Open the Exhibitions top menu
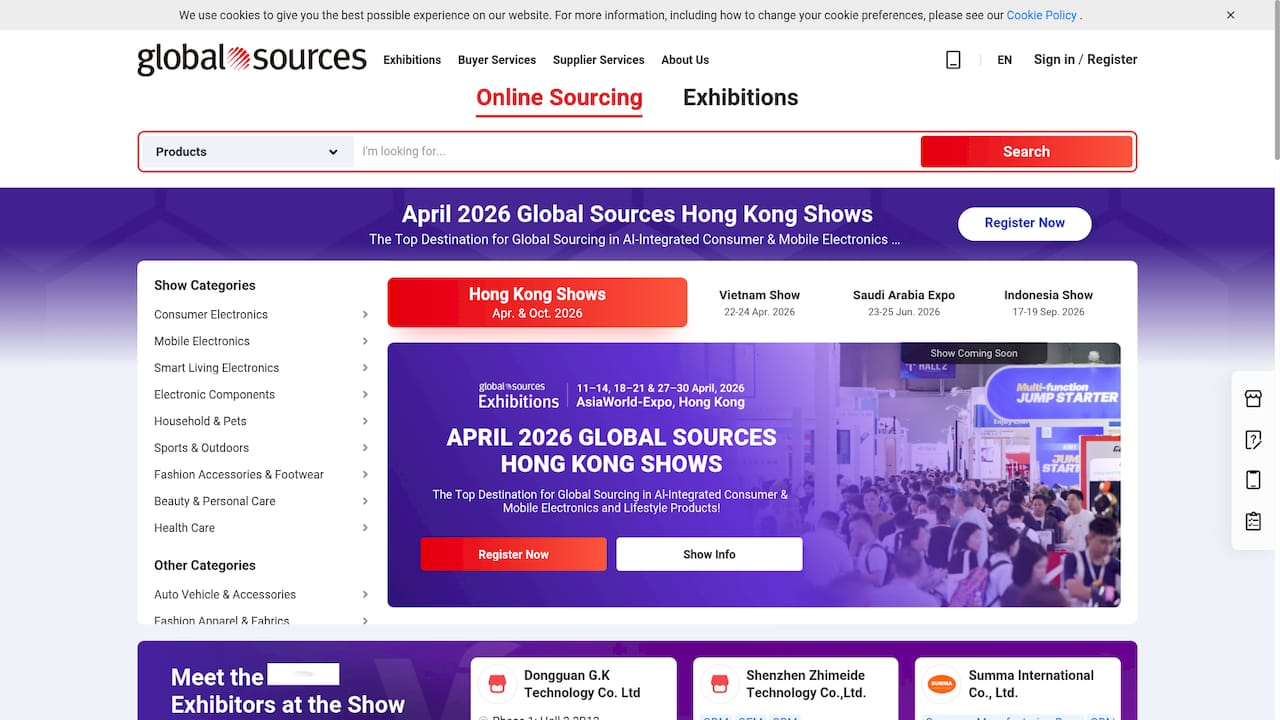 (412, 60)
